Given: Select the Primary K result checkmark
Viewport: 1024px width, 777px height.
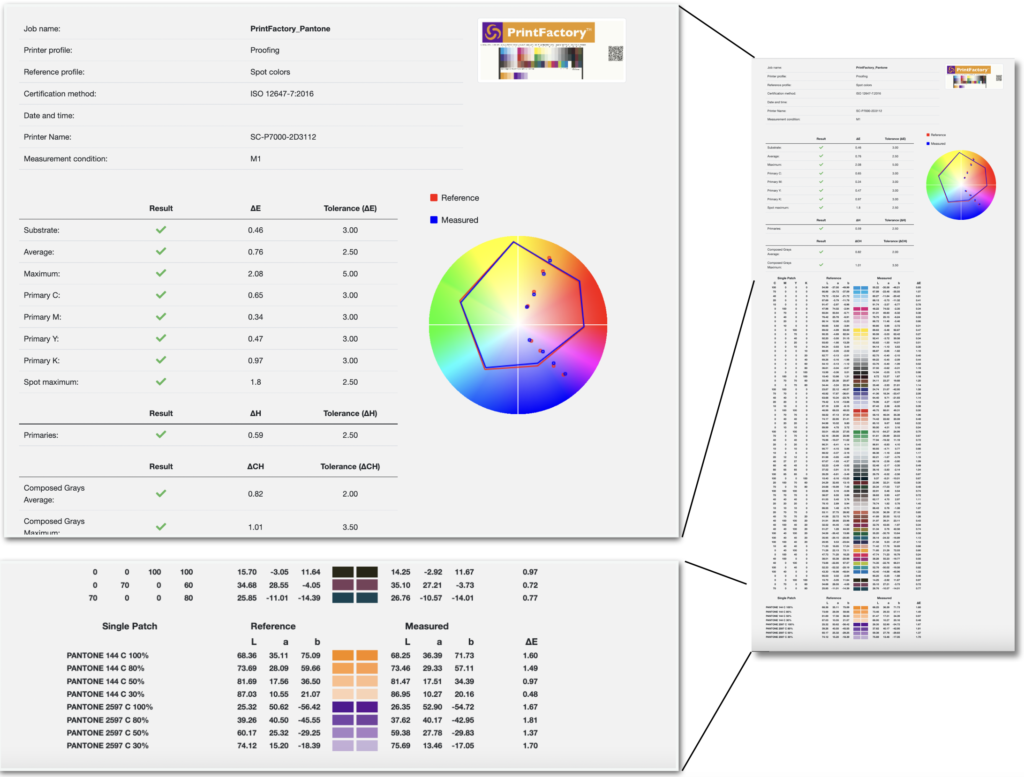Looking at the screenshot, I should [x=161, y=360].
